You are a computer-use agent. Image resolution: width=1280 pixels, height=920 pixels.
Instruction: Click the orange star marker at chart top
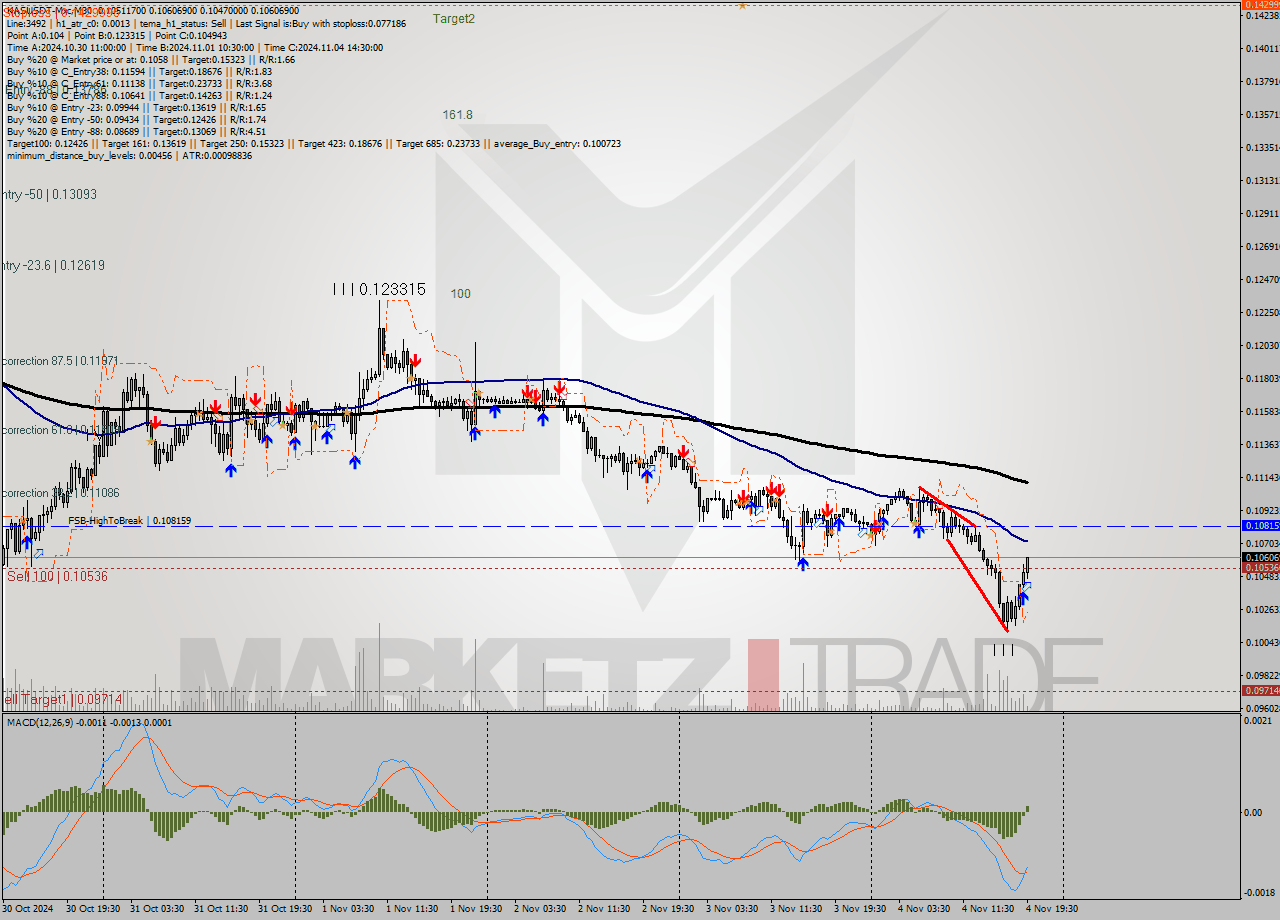coord(742,5)
